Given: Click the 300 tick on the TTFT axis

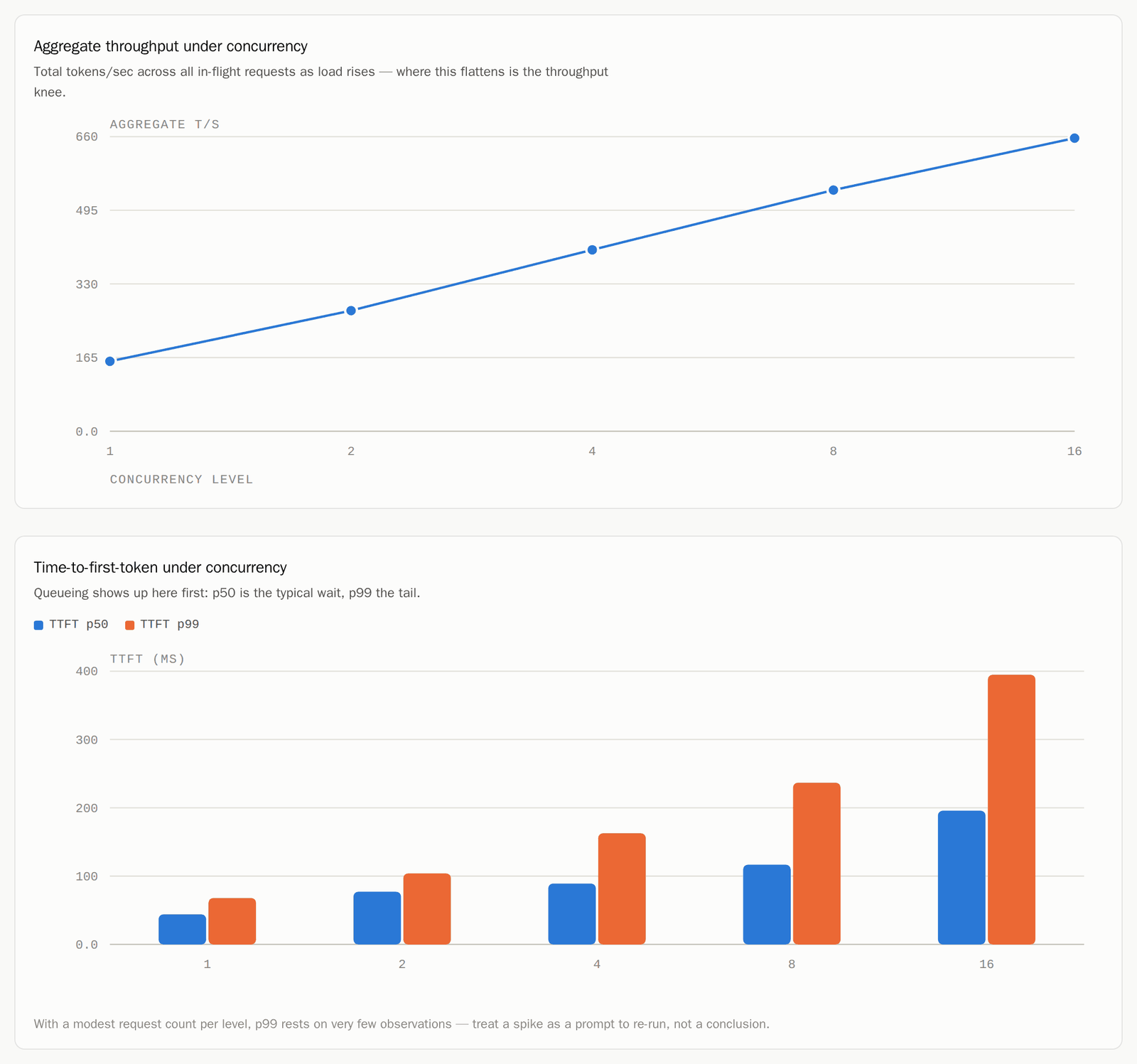Looking at the screenshot, I should (87, 740).
